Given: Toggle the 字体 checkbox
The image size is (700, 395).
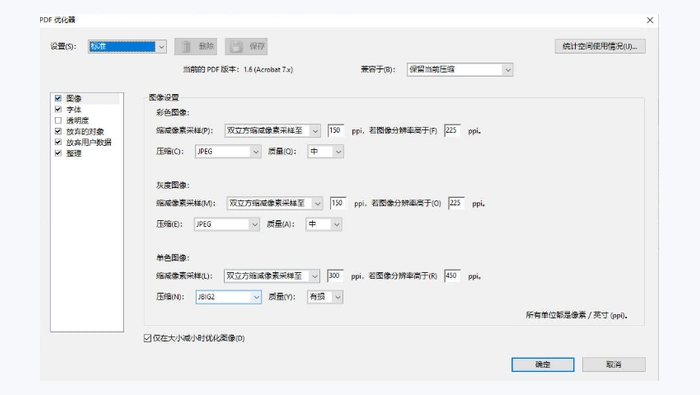Looking at the screenshot, I should 58,109.
